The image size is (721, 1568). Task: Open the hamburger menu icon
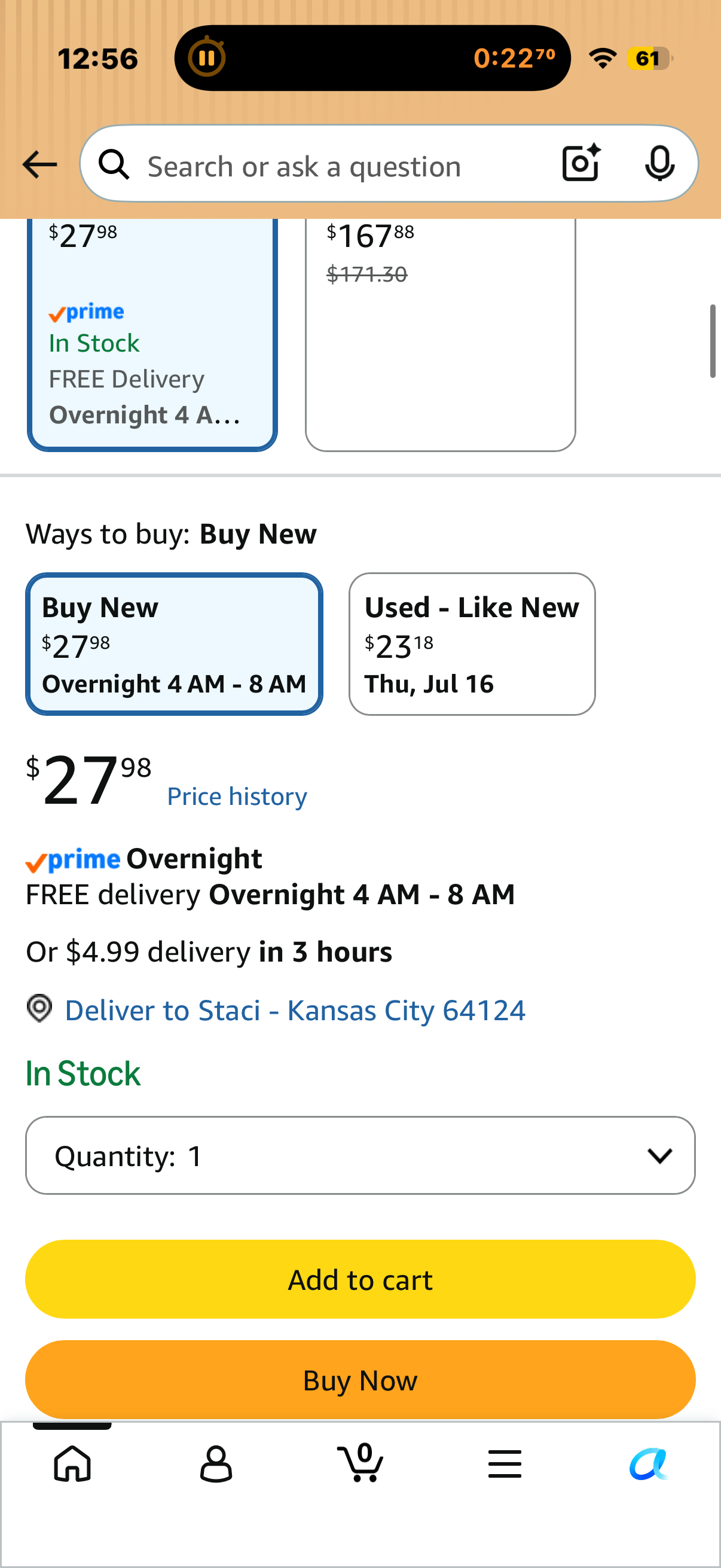505,1463
